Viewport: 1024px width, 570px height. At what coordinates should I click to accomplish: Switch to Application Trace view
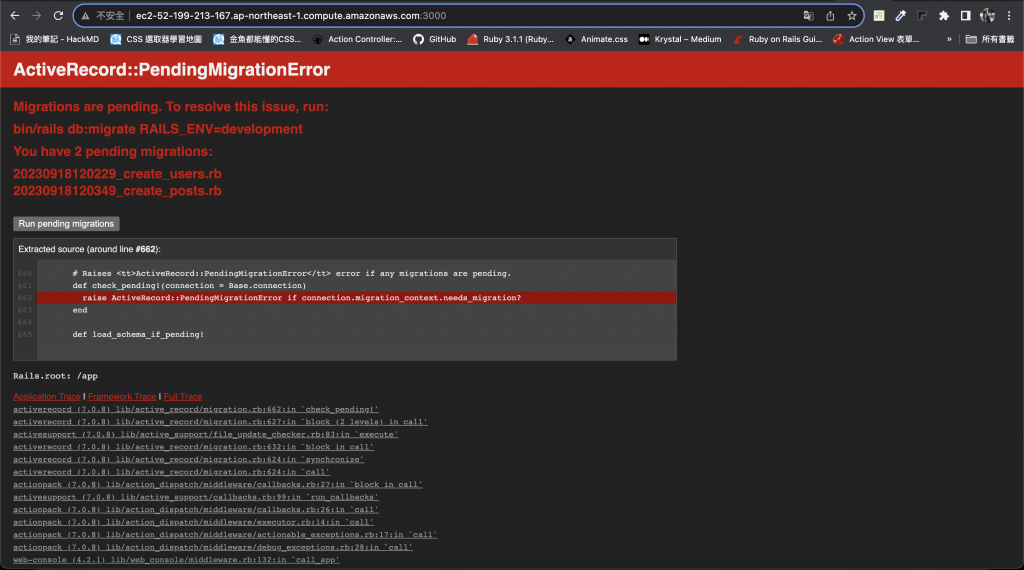[x=47, y=396]
